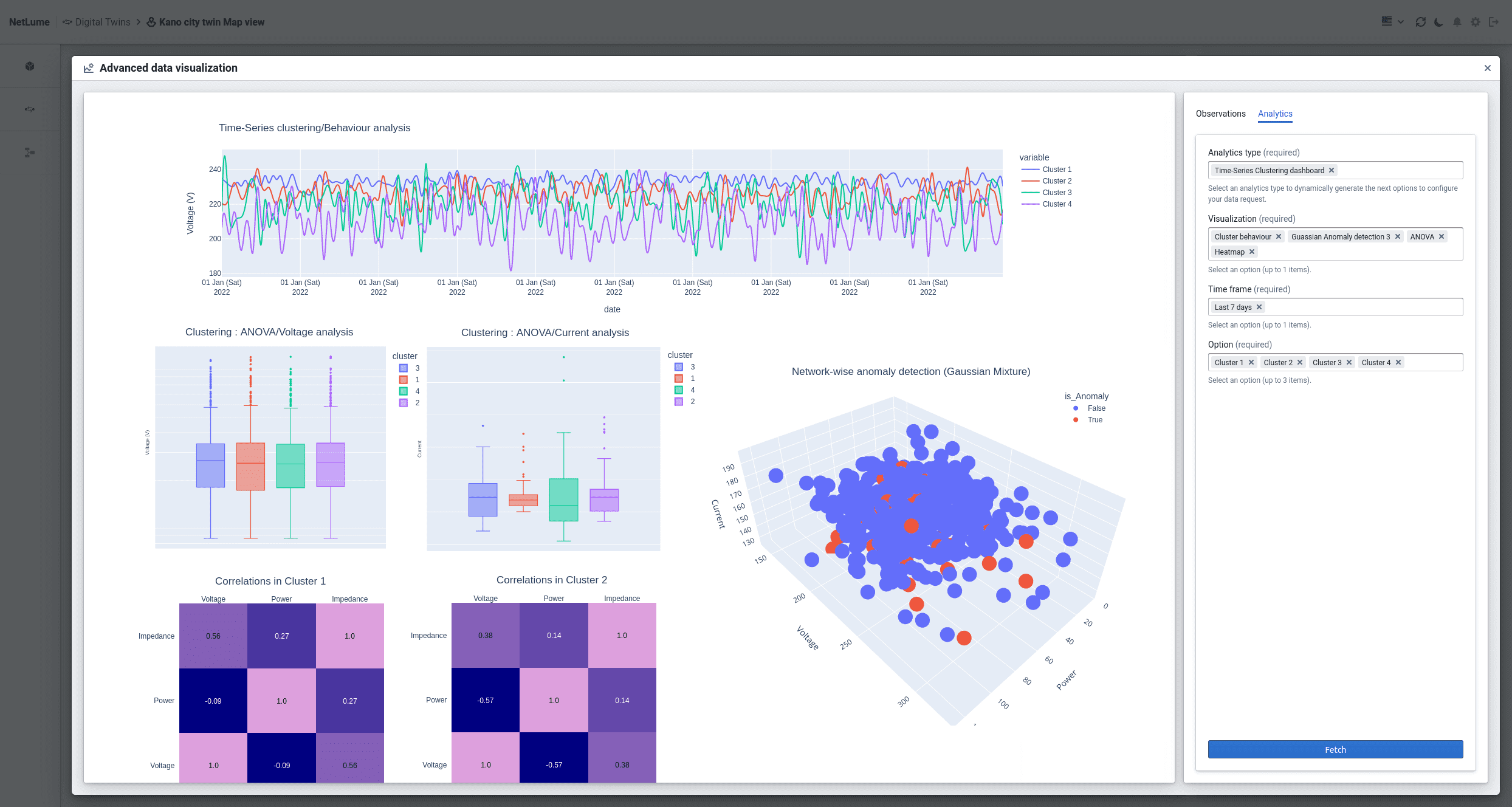Switch to the Observations tab
The width and height of the screenshot is (1512, 807).
[1220, 114]
